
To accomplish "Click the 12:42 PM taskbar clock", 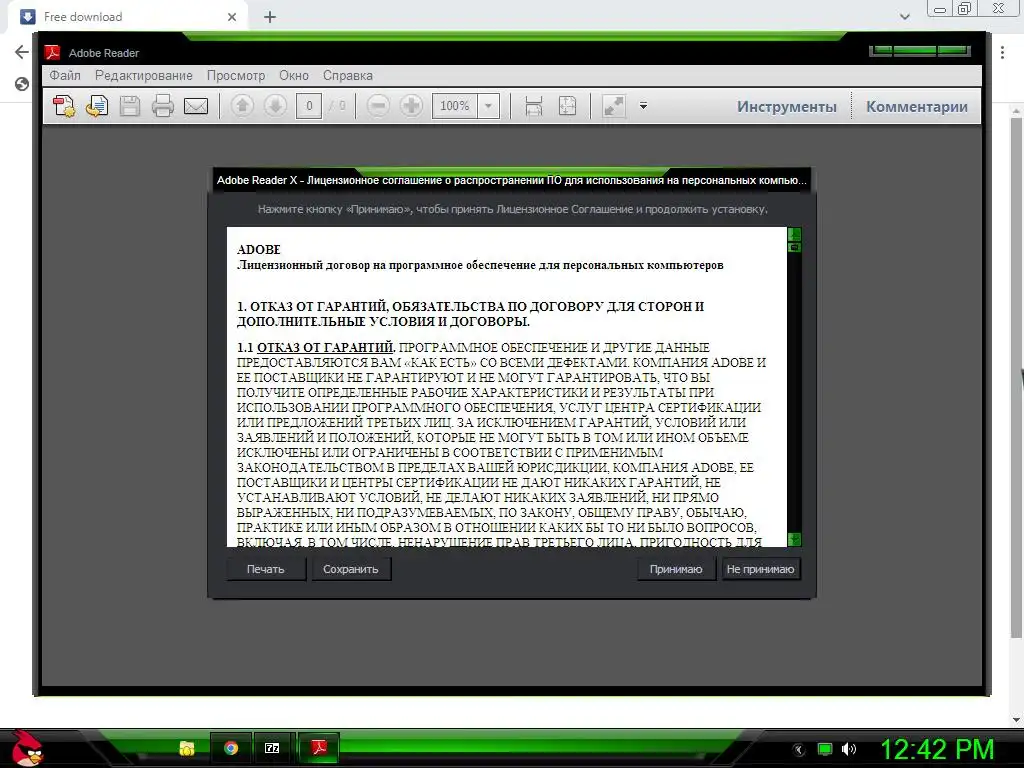I will [x=936, y=749].
